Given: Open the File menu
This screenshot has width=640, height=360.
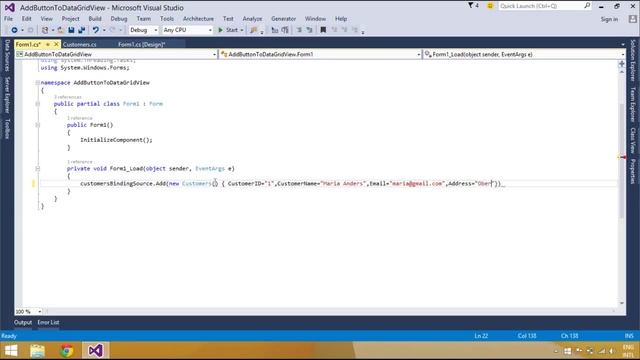Looking at the screenshot, I should [x=9, y=19].
